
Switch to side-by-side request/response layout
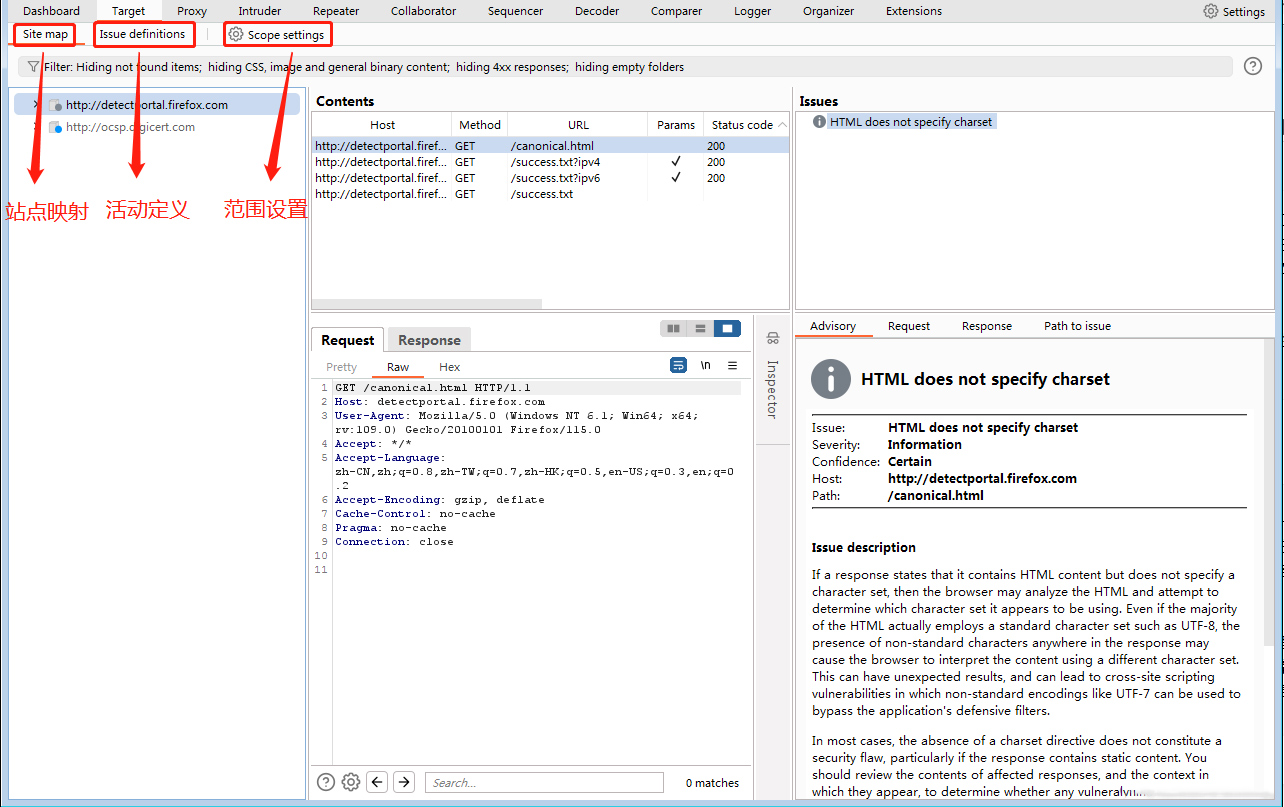[674, 328]
